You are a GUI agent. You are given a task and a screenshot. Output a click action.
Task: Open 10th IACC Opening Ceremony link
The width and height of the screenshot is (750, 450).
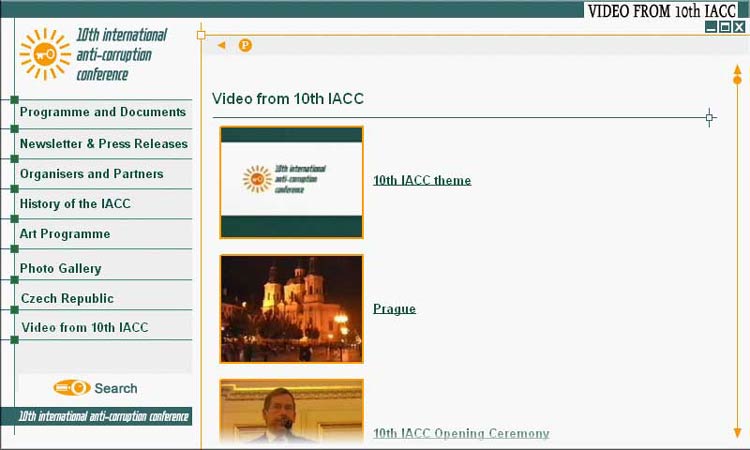pyautogui.click(x=461, y=434)
